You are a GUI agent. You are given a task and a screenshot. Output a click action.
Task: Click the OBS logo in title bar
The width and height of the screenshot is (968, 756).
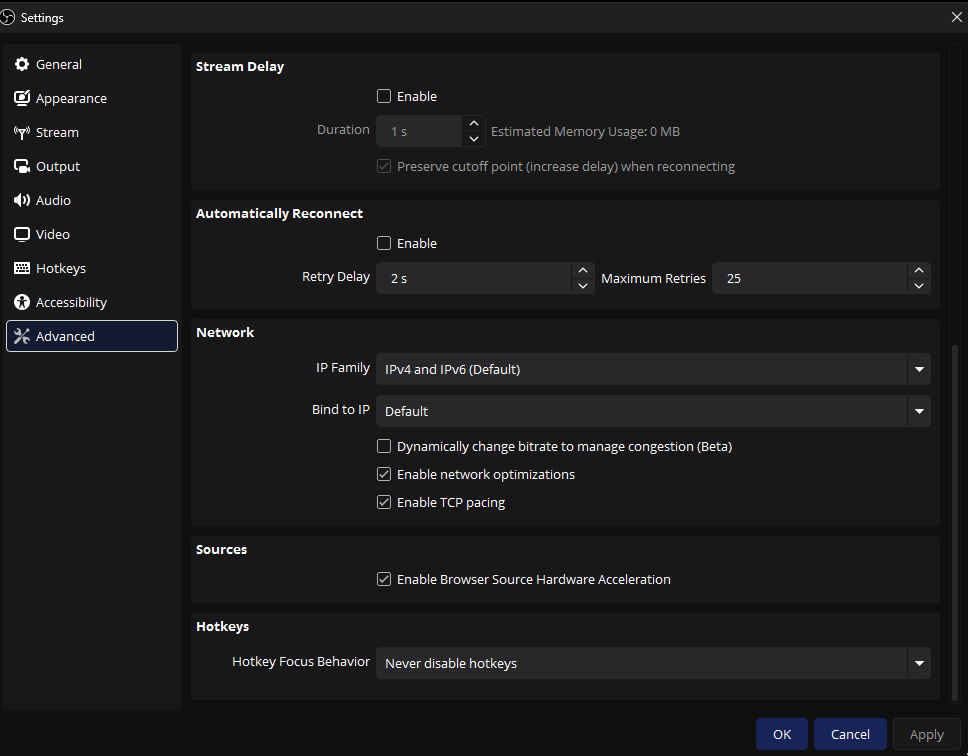click(7, 17)
